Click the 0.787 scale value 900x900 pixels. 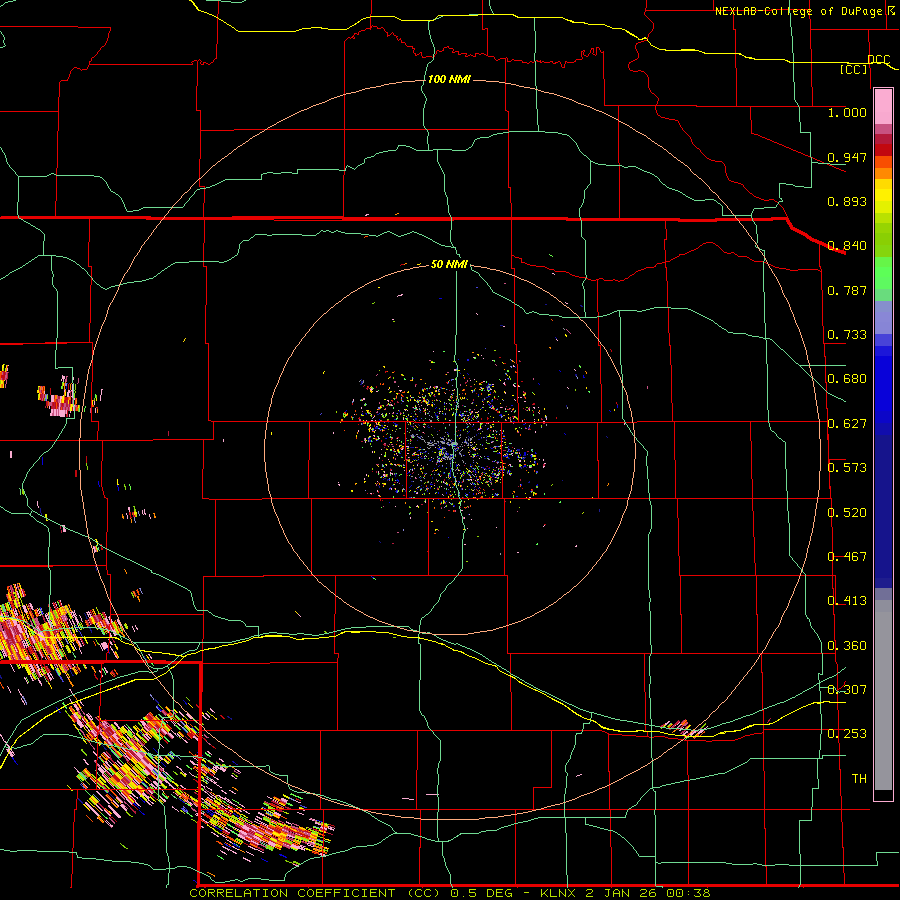(x=847, y=290)
